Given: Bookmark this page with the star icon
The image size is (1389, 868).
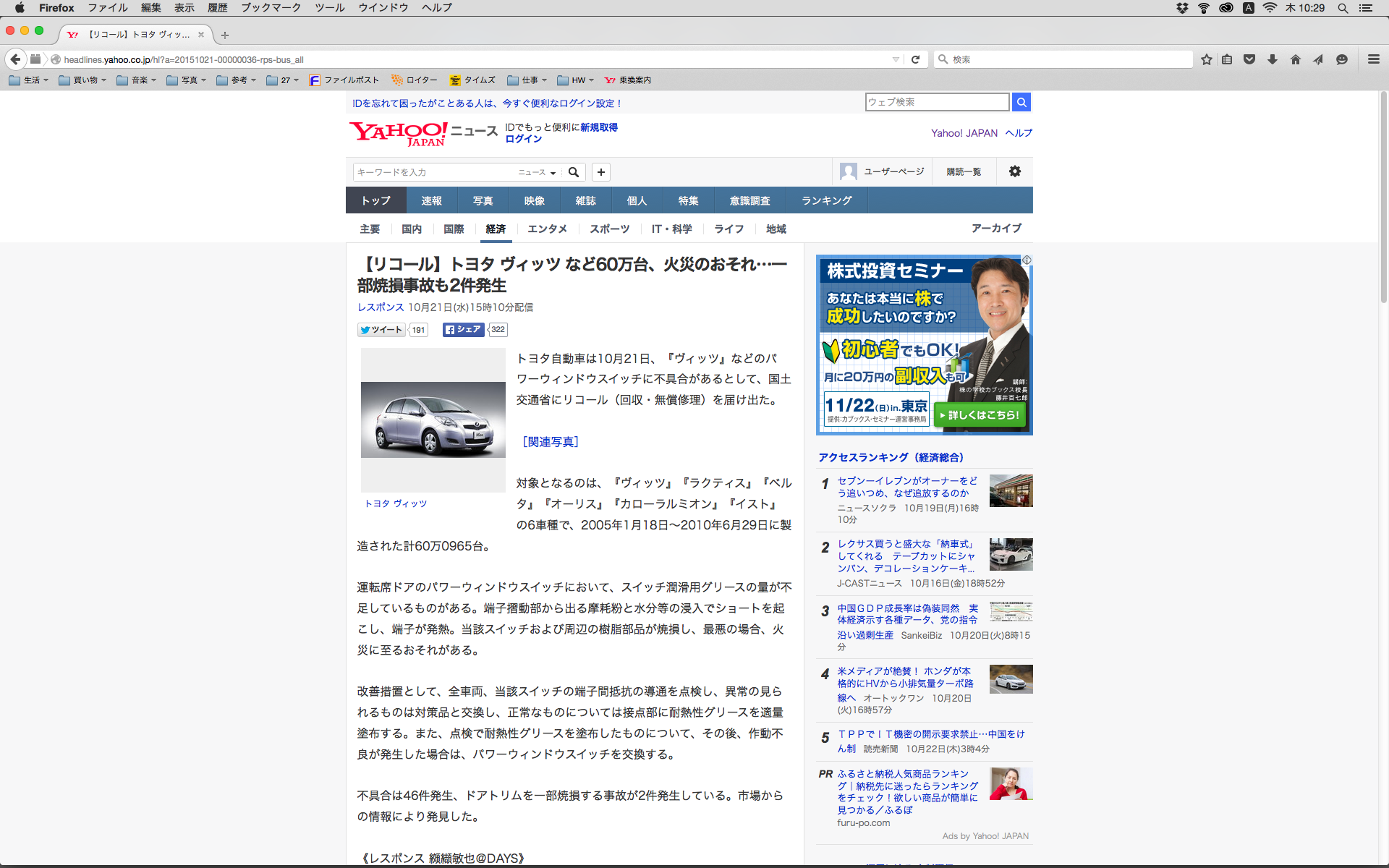Looking at the screenshot, I should point(1206,59).
